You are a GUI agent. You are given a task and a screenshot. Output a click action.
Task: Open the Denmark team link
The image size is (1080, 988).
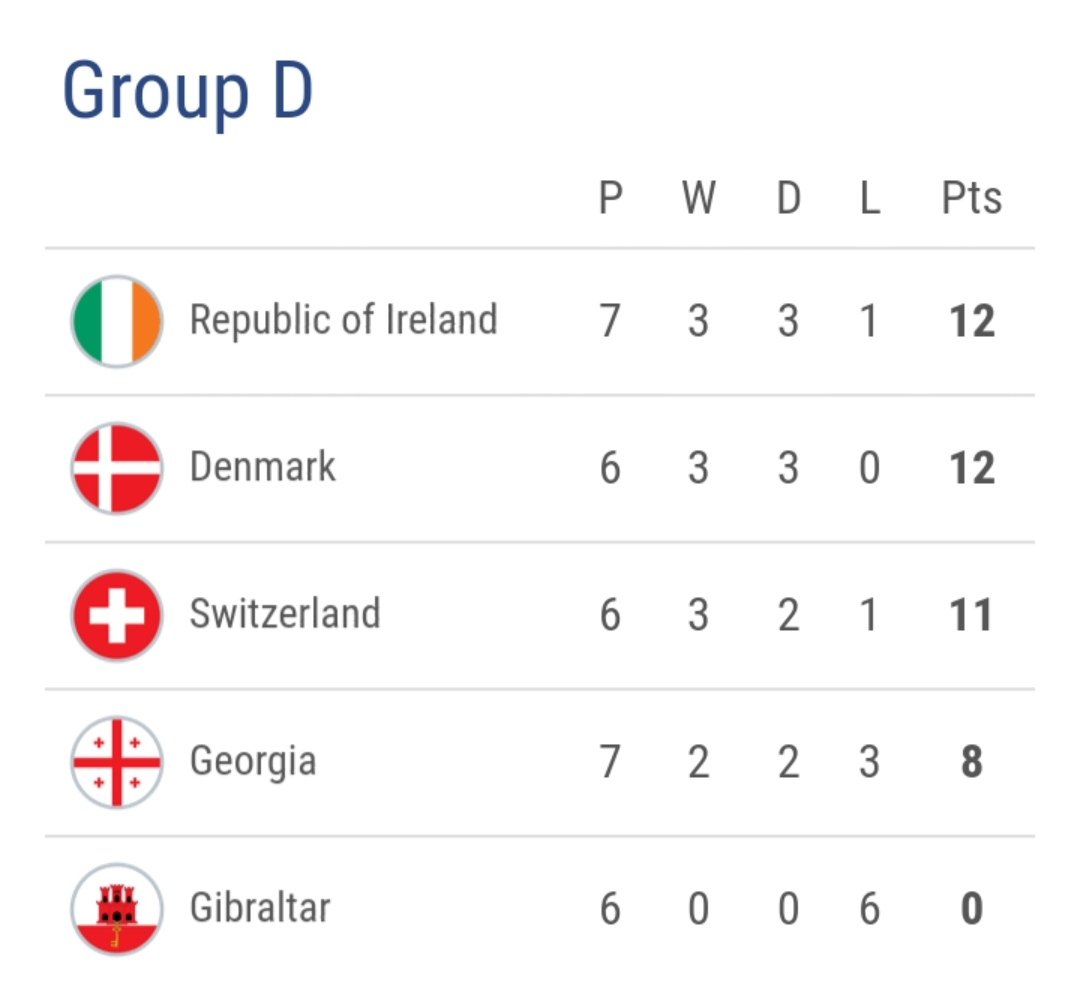coord(263,467)
